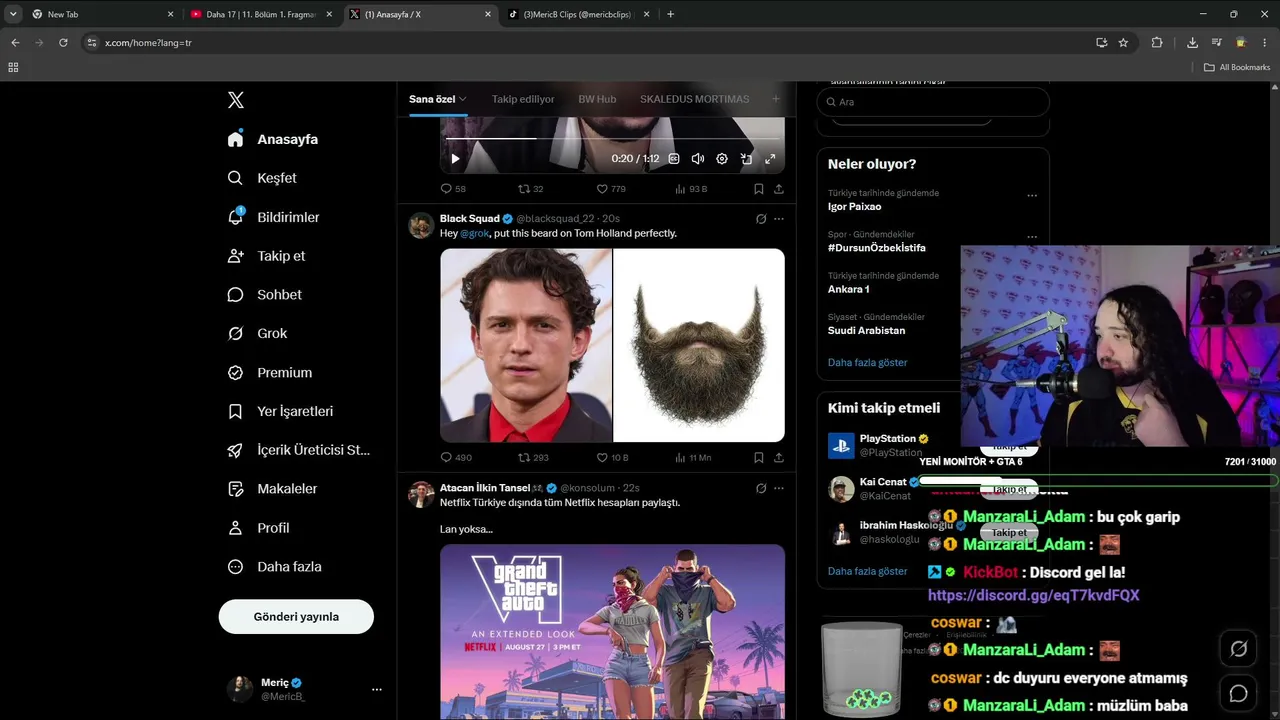Open video player settings gear
1280x720 pixels.
tap(722, 159)
